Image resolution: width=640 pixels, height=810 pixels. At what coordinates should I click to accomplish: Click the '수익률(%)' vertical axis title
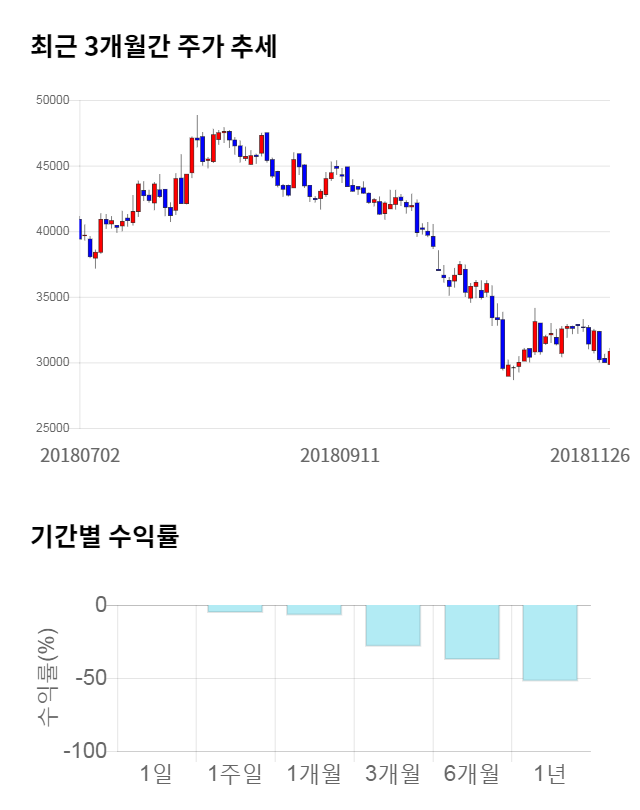coord(47,677)
